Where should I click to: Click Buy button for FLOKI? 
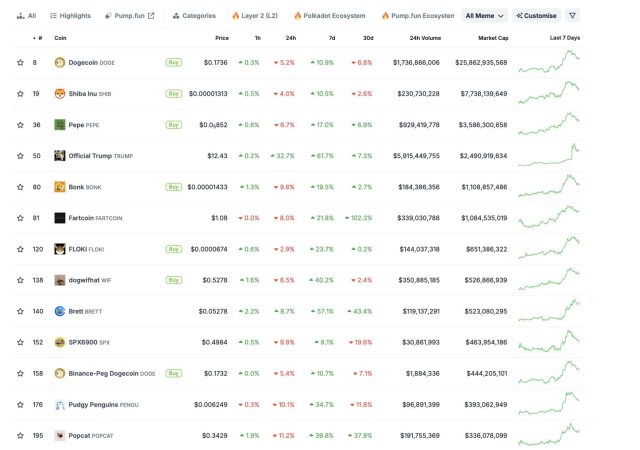click(173, 249)
